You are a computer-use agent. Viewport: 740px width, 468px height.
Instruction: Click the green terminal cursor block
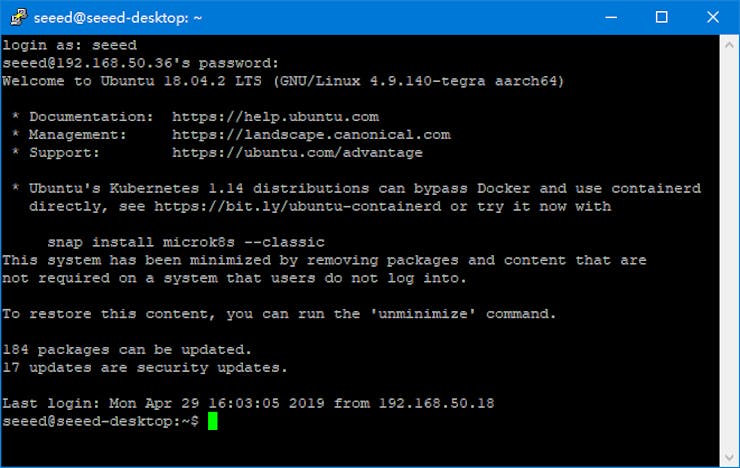coord(212,422)
